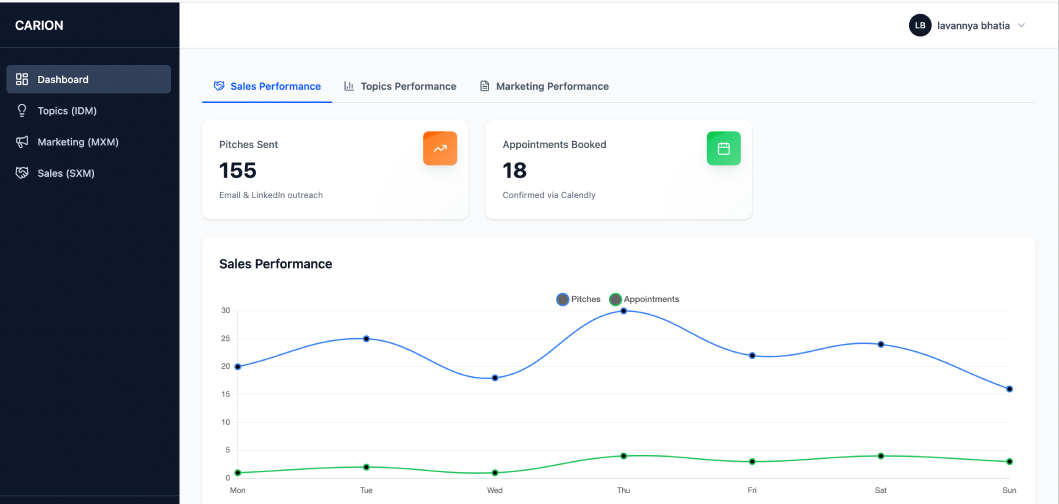Click the LB user avatar
The image size is (1059, 504).
[919, 25]
